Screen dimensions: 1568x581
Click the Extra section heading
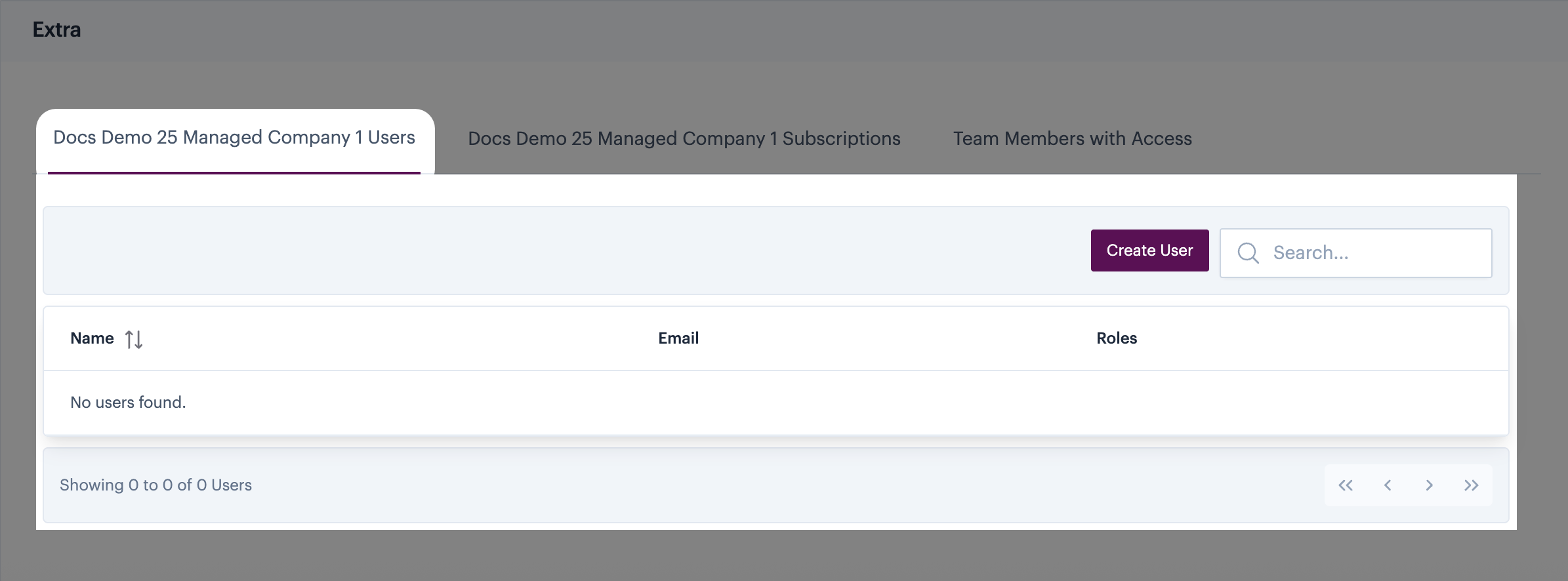pos(57,30)
